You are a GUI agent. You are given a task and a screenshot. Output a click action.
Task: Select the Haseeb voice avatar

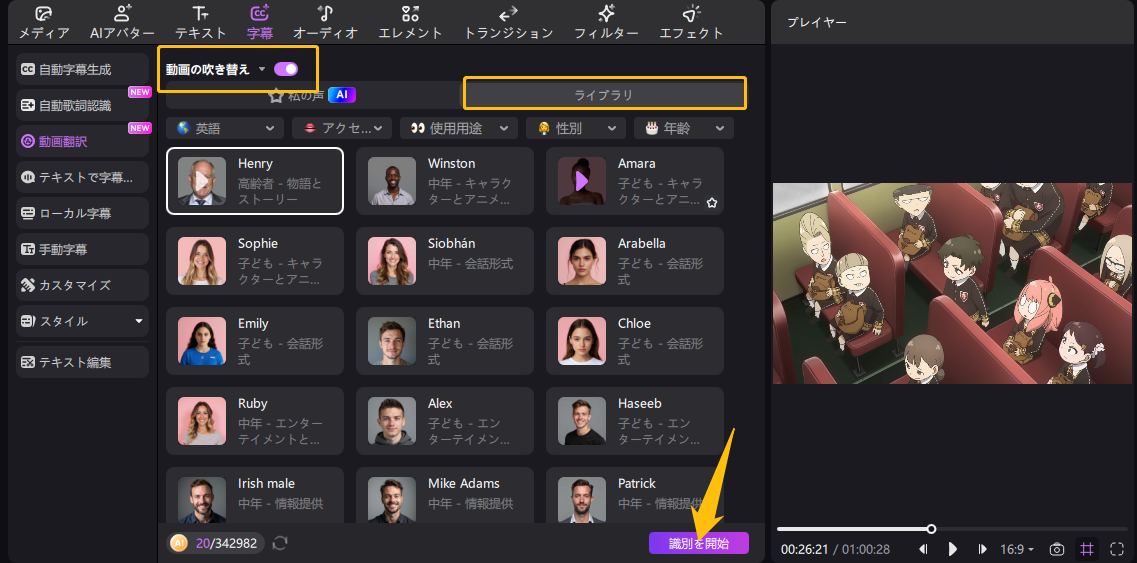click(582, 421)
